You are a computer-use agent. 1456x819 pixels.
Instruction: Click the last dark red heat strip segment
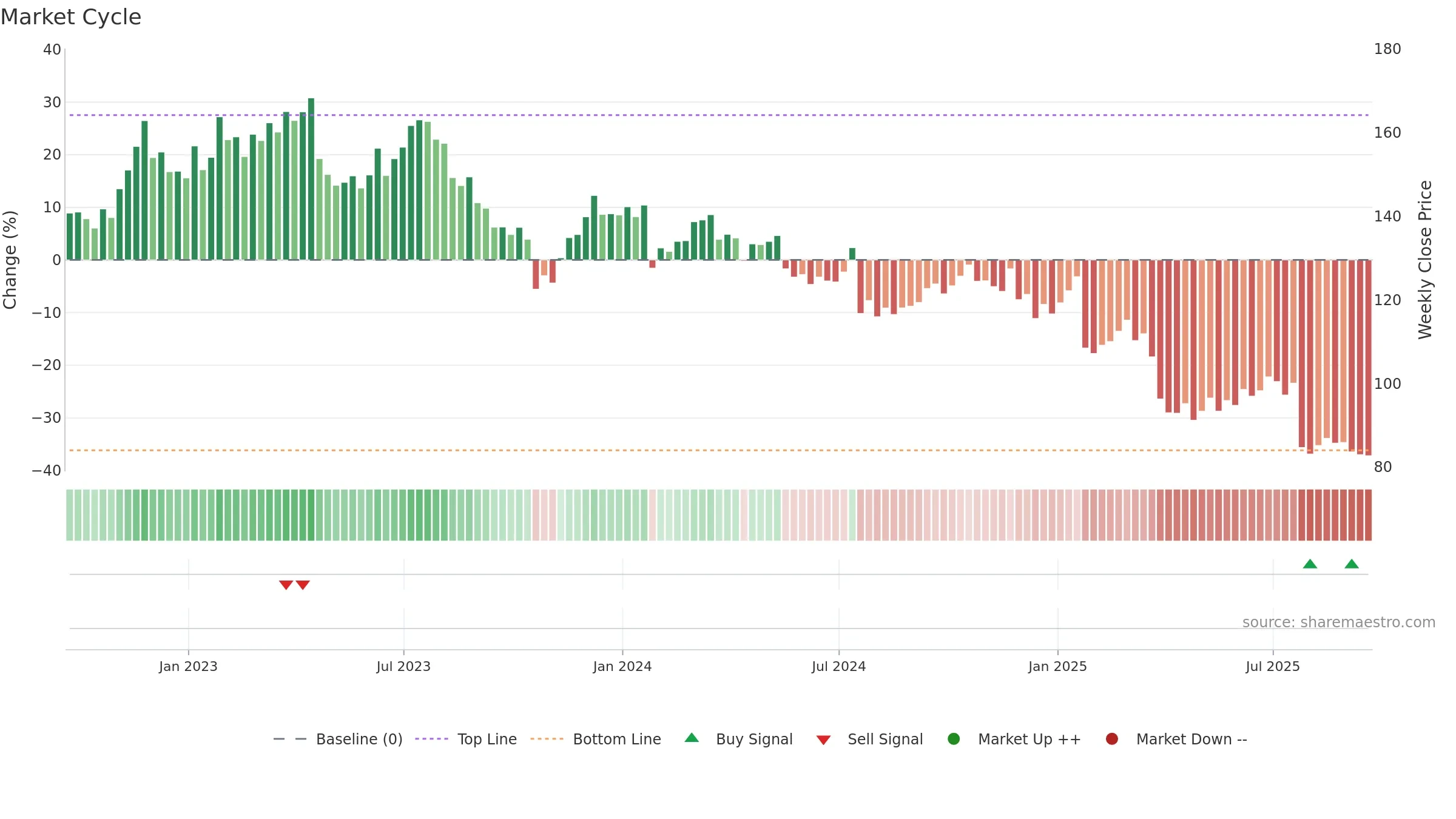(1368, 515)
